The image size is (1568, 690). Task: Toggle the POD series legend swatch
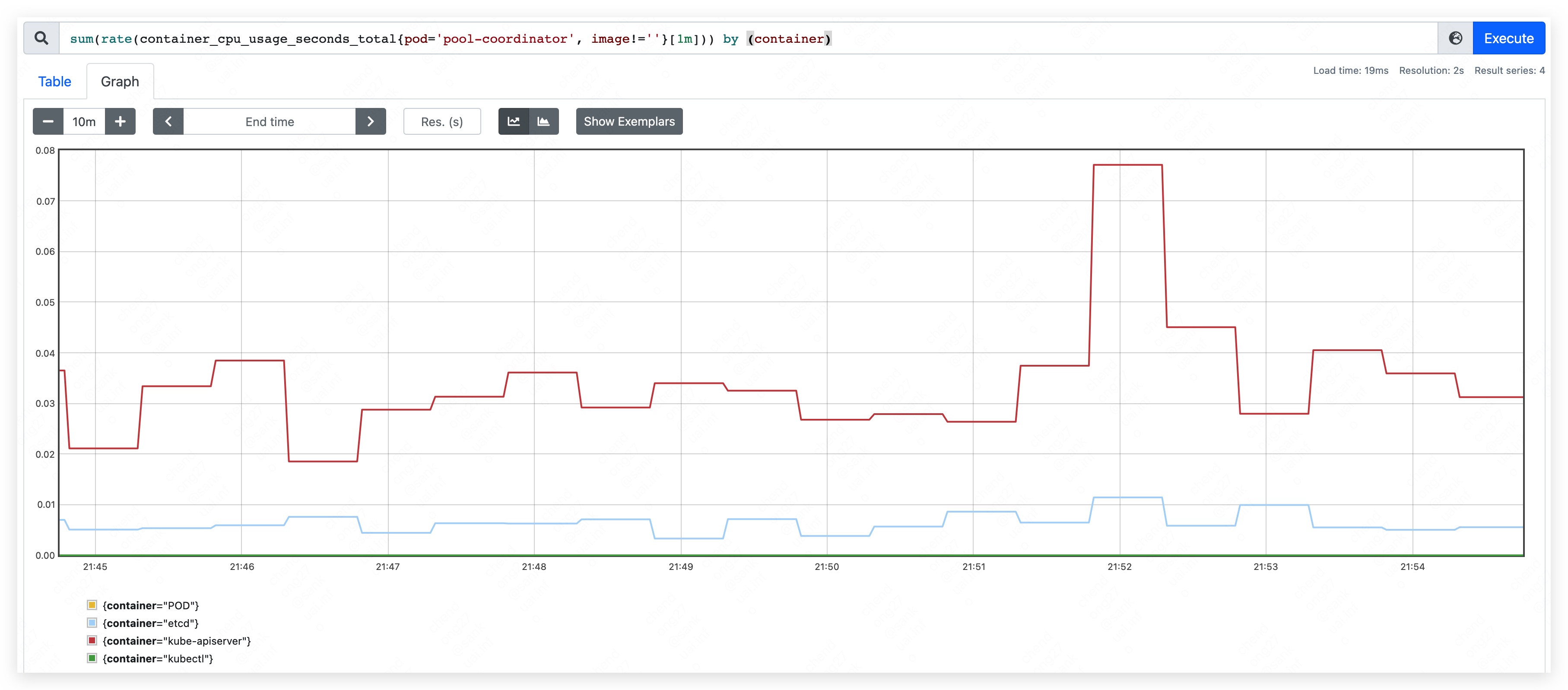tap(92, 605)
